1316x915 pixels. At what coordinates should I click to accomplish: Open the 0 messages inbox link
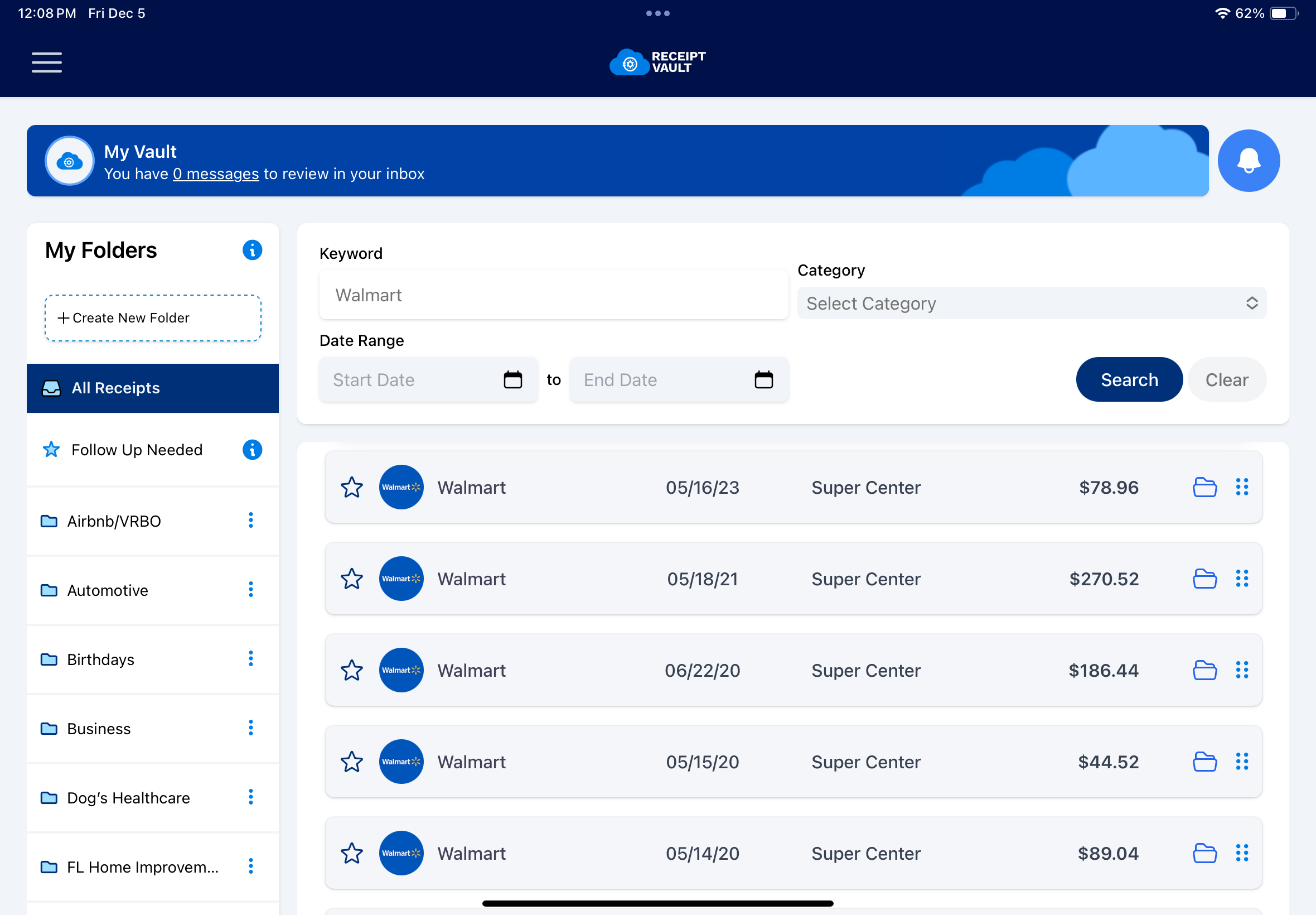point(216,174)
